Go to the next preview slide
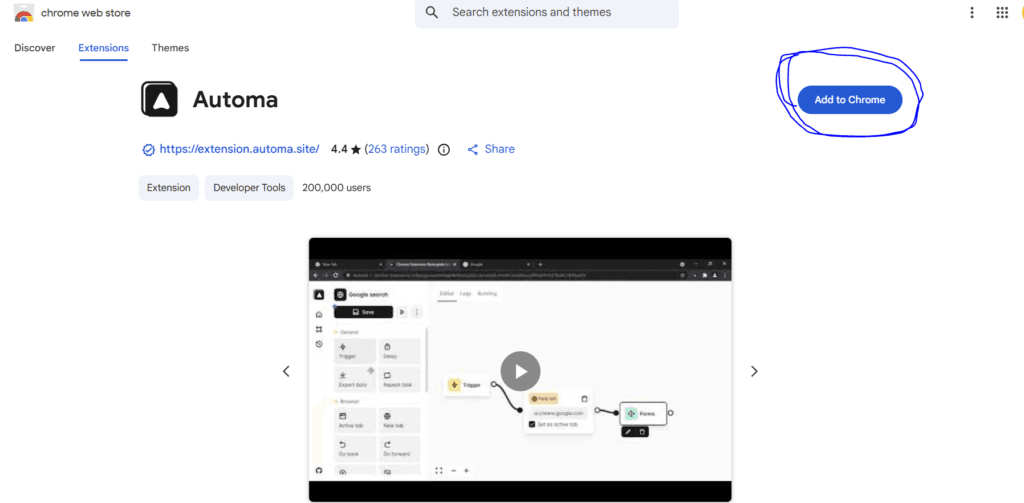The image size is (1024, 503). 754,371
